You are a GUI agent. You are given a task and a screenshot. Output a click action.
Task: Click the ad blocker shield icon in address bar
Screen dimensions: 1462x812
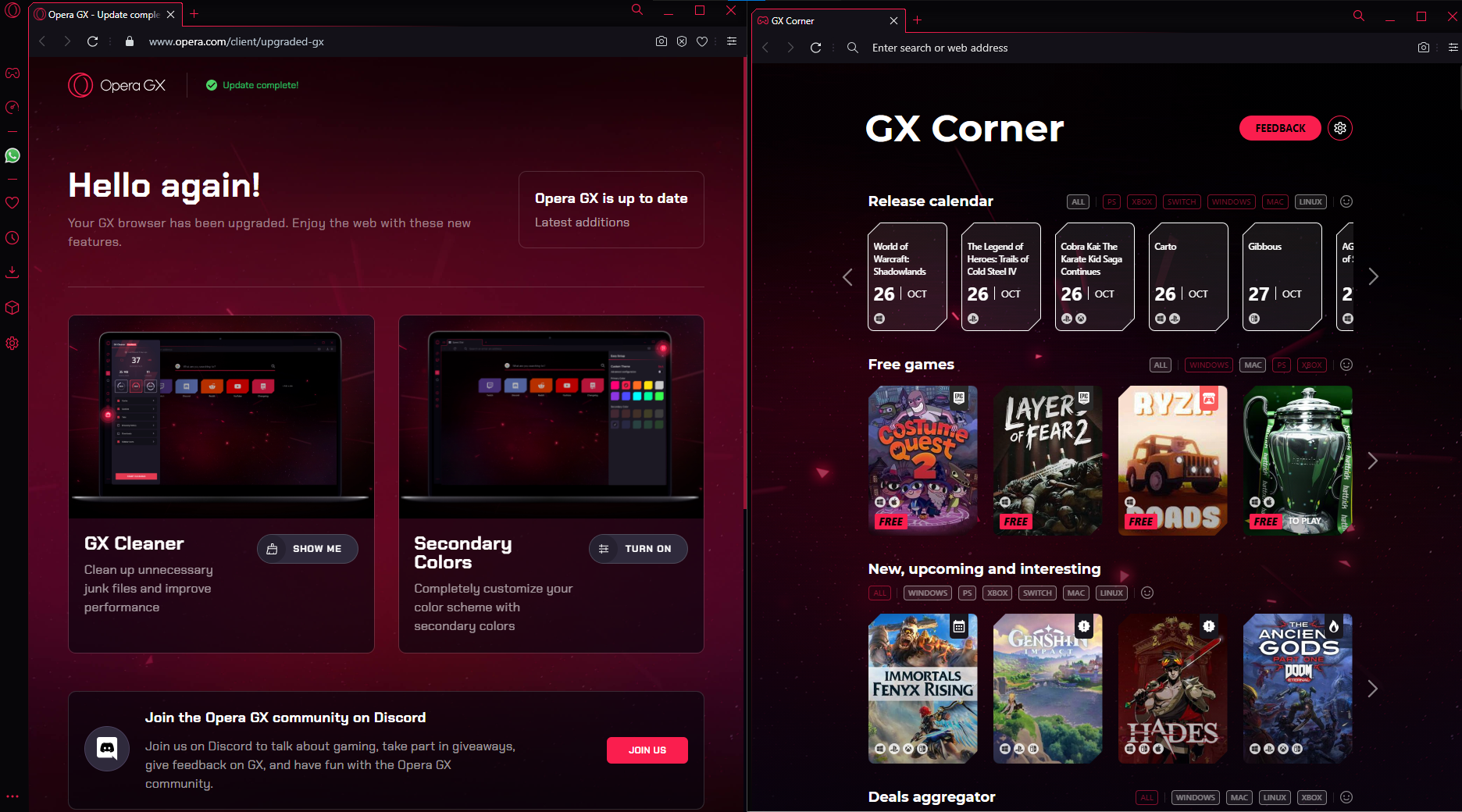coord(682,41)
